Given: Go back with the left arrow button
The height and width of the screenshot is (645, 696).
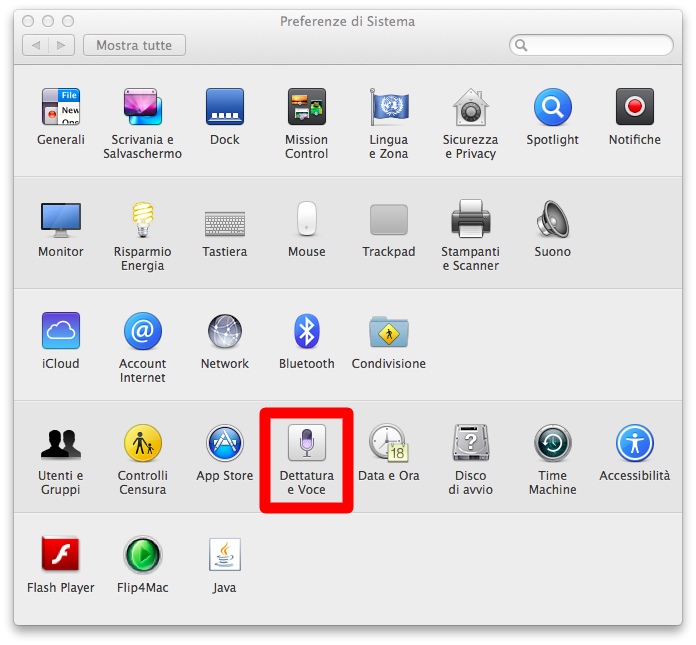Looking at the screenshot, I should click(x=36, y=45).
